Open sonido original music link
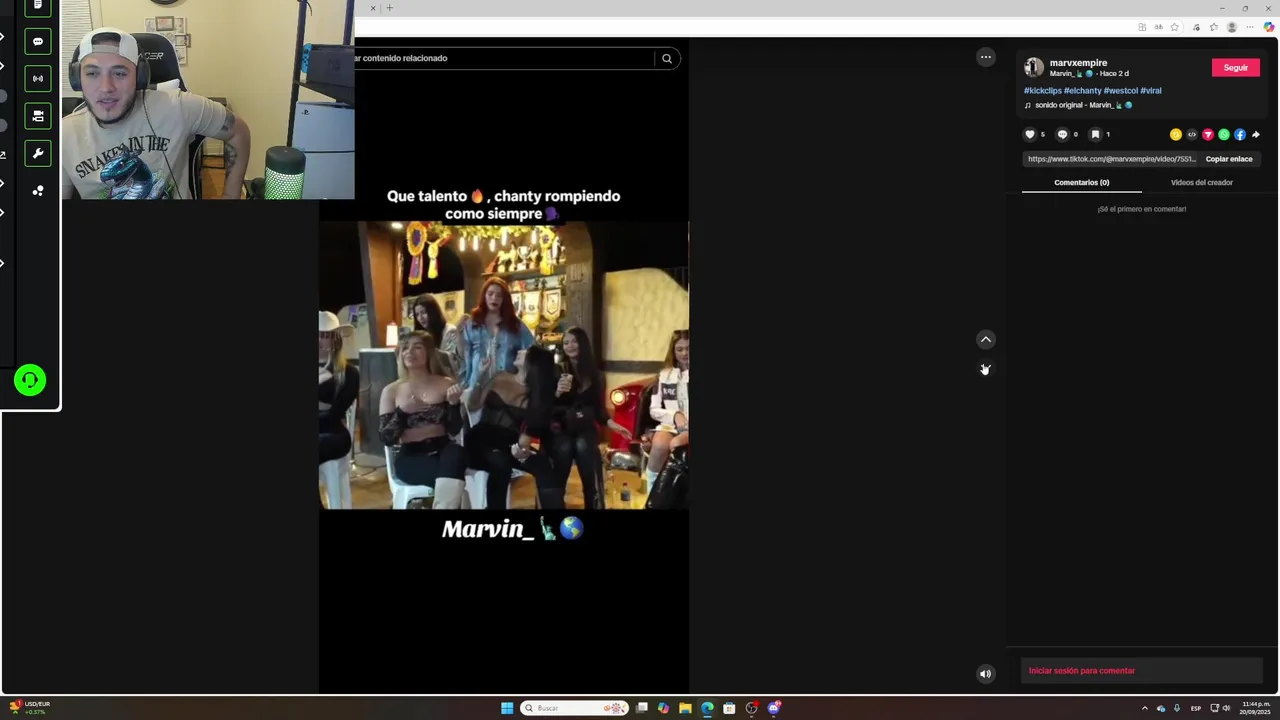 click(x=1079, y=105)
